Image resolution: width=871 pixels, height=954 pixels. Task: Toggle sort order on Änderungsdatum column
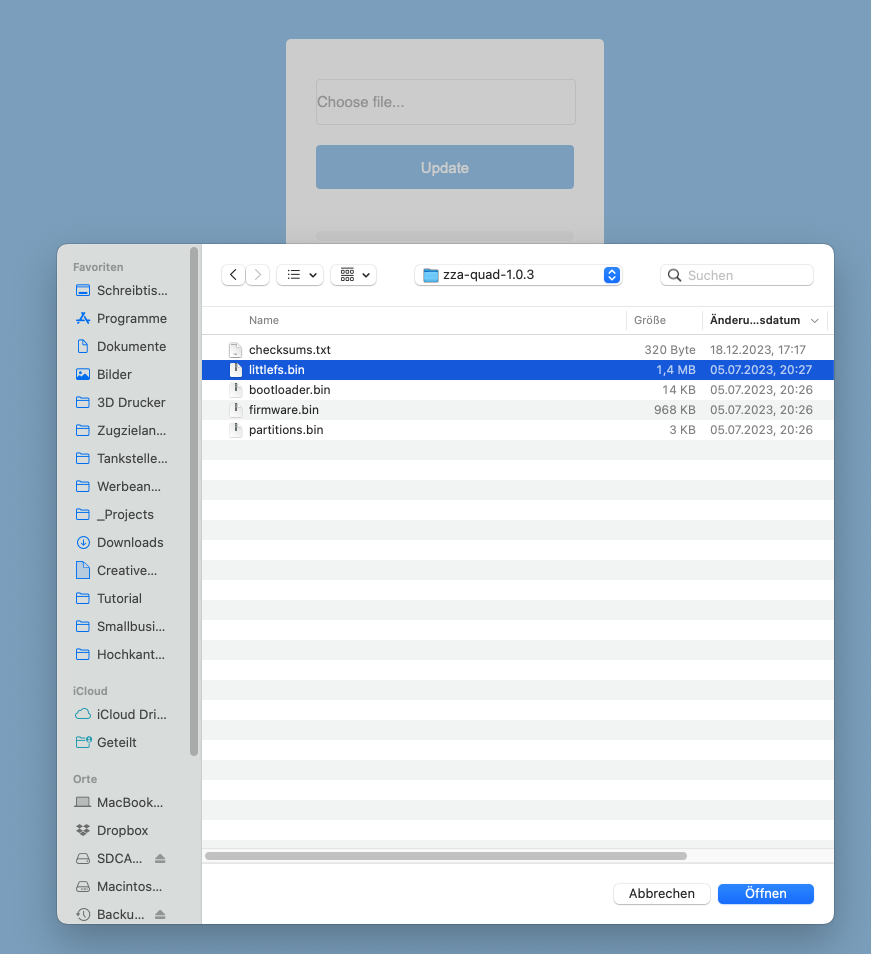tap(763, 320)
